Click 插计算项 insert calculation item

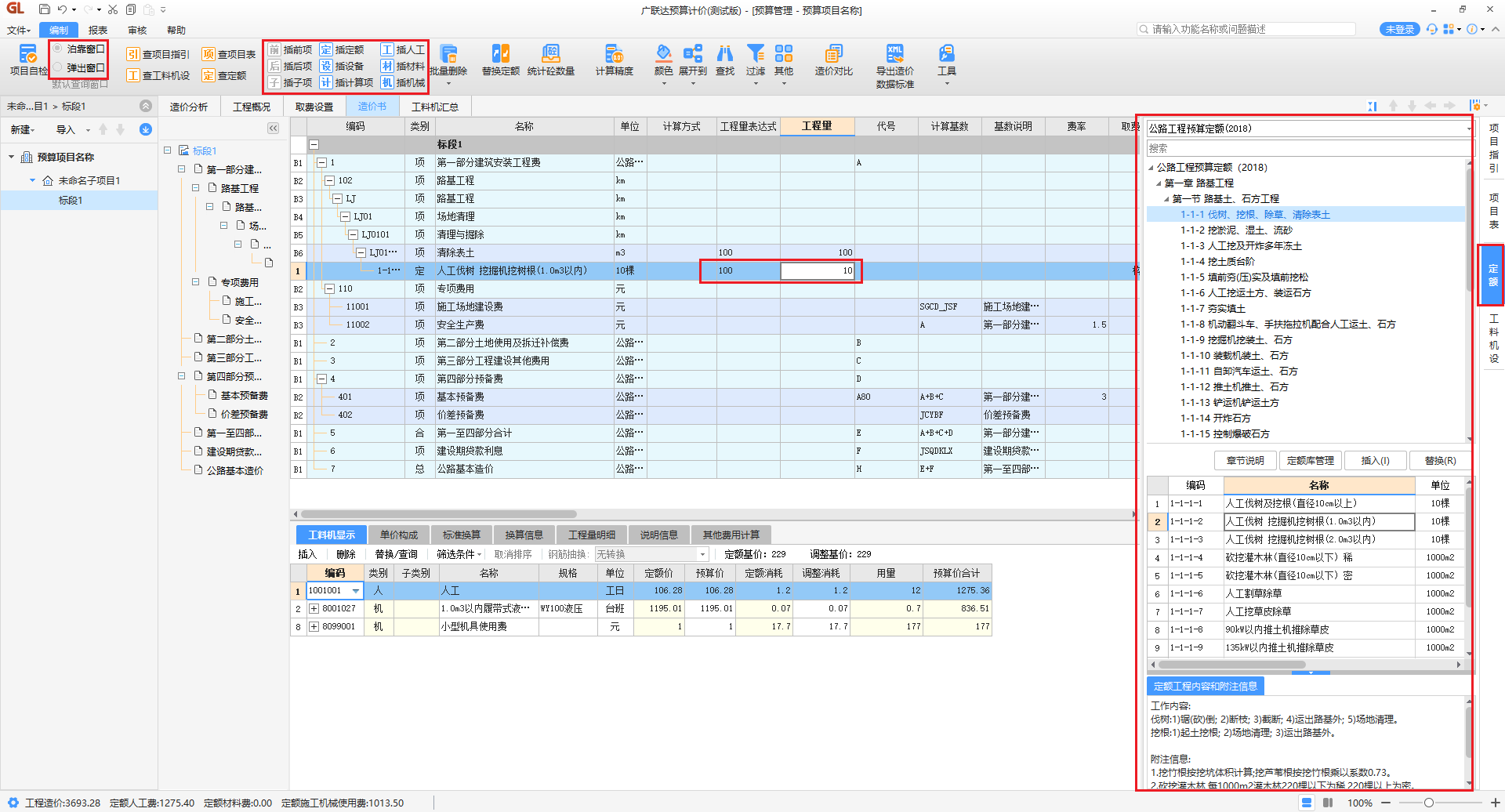pos(346,82)
